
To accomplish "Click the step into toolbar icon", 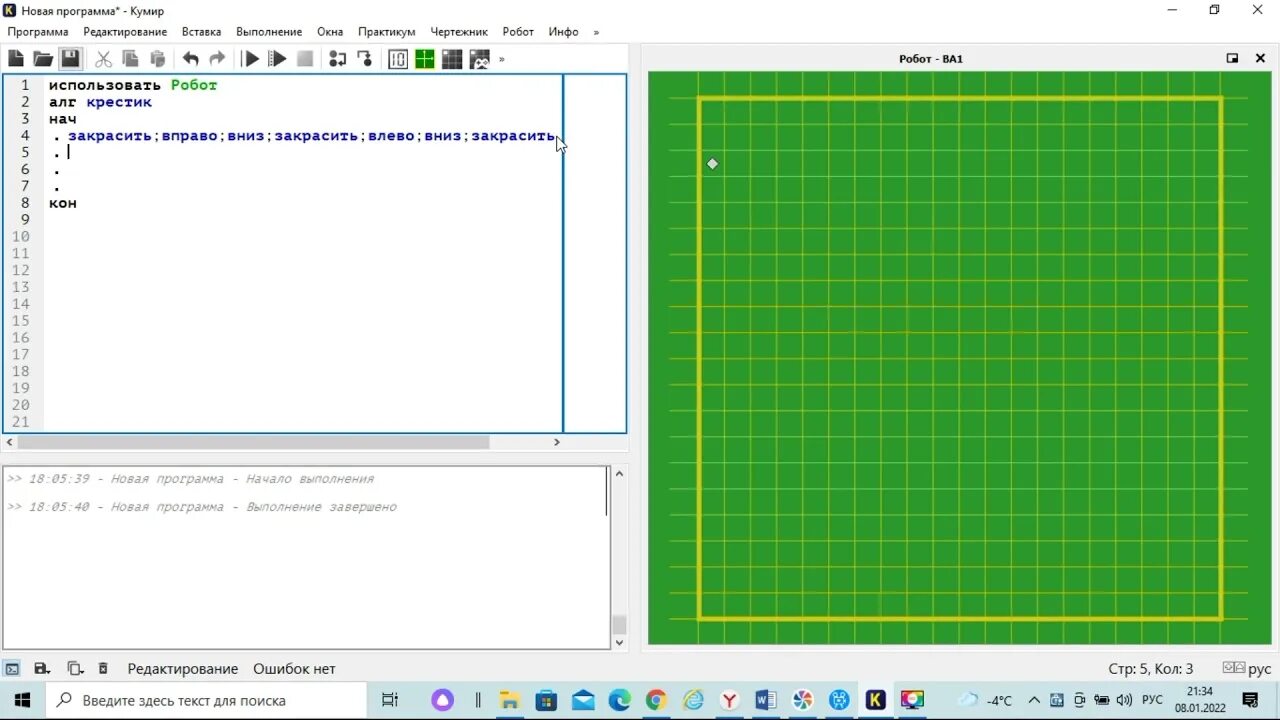I will click(338, 59).
